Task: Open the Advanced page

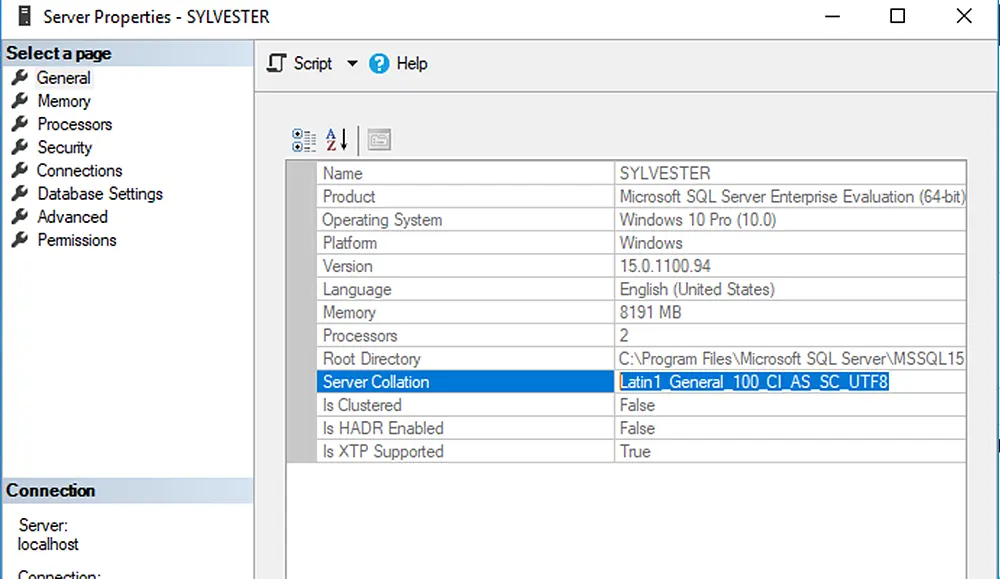Action: pyautogui.click(x=72, y=217)
